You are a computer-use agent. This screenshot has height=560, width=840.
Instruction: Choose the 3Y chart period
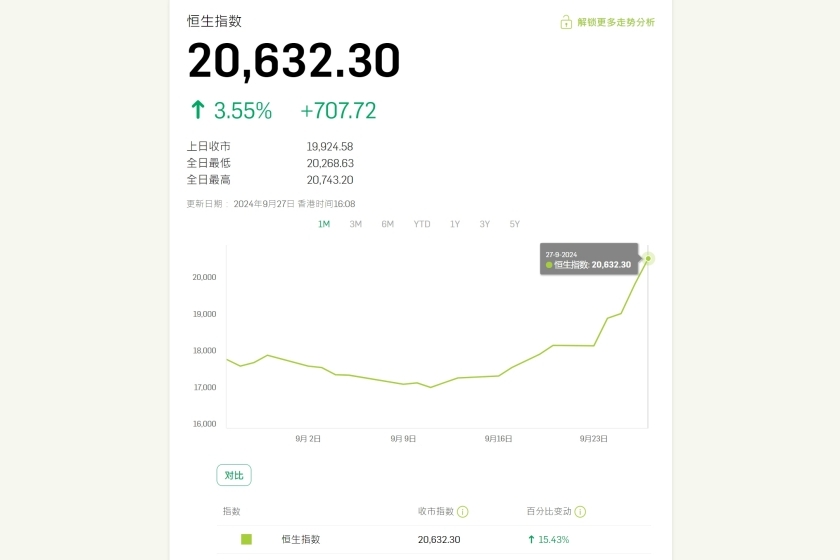[x=485, y=224]
